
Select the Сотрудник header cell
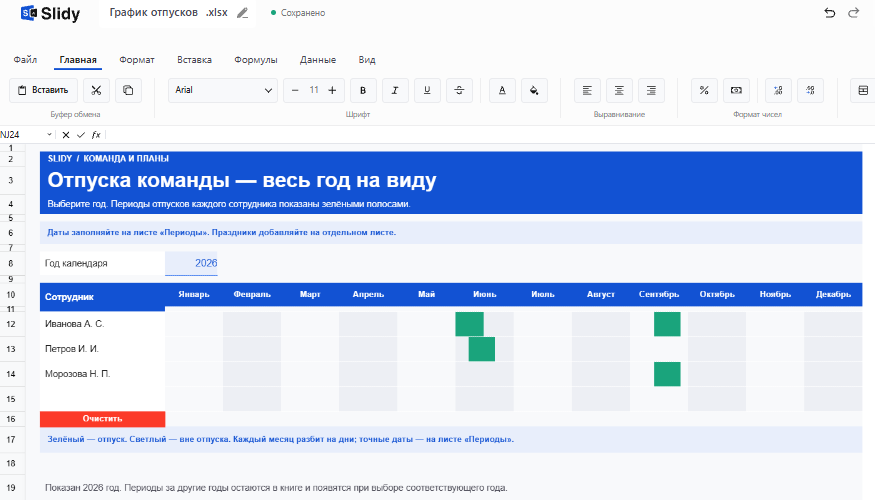point(103,297)
